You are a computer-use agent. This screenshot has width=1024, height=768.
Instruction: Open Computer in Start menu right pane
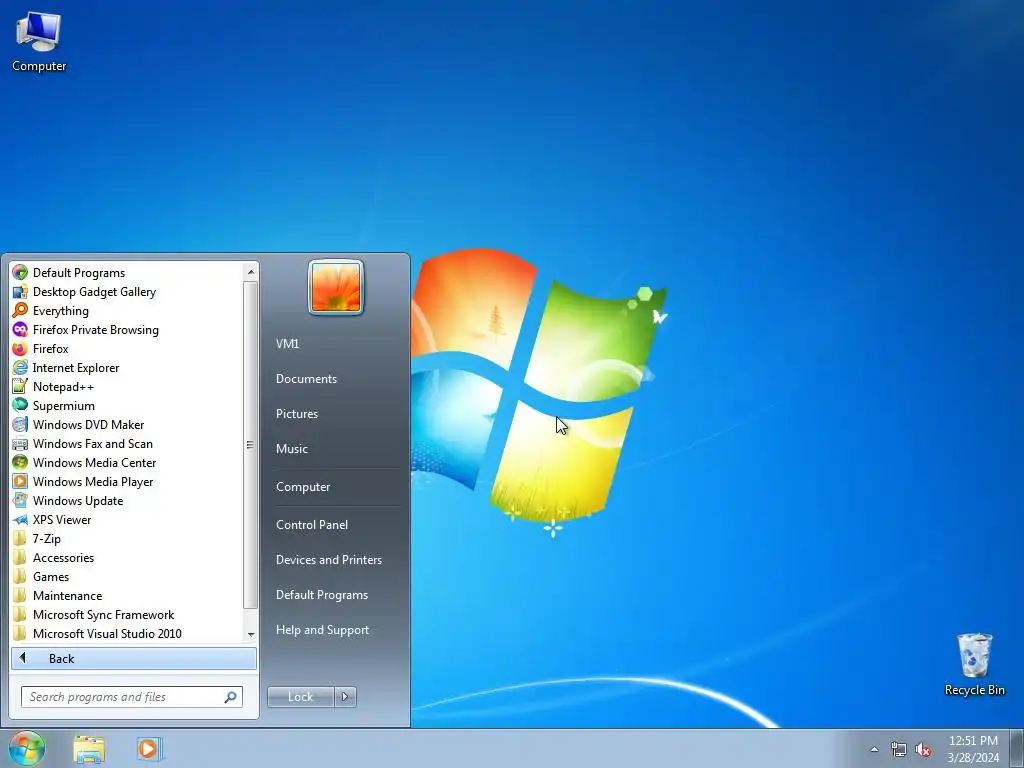[x=303, y=487]
